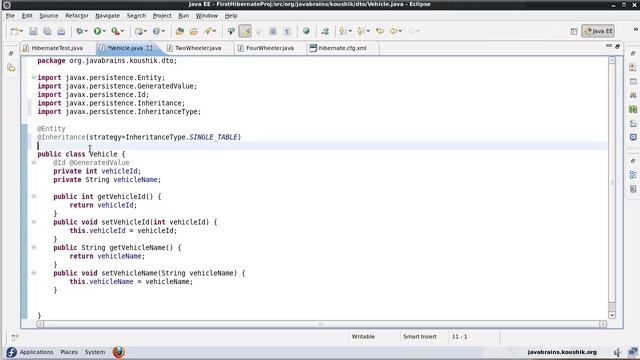Click the Print toolbar icon
Screen dimensions: 640x360
61,31
